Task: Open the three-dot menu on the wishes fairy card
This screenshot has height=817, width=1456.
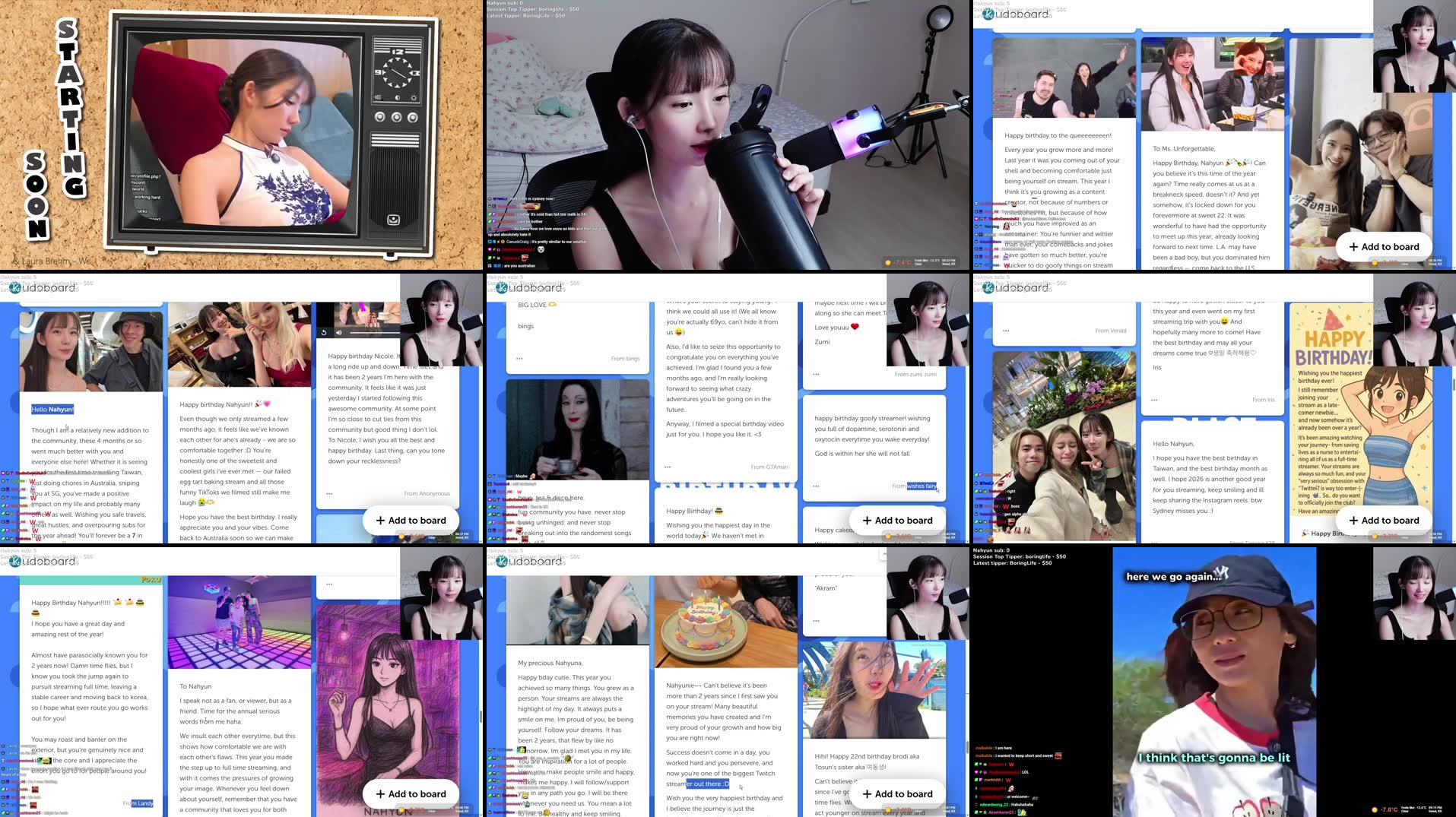Action: pyautogui.click(x=816, y=486)
